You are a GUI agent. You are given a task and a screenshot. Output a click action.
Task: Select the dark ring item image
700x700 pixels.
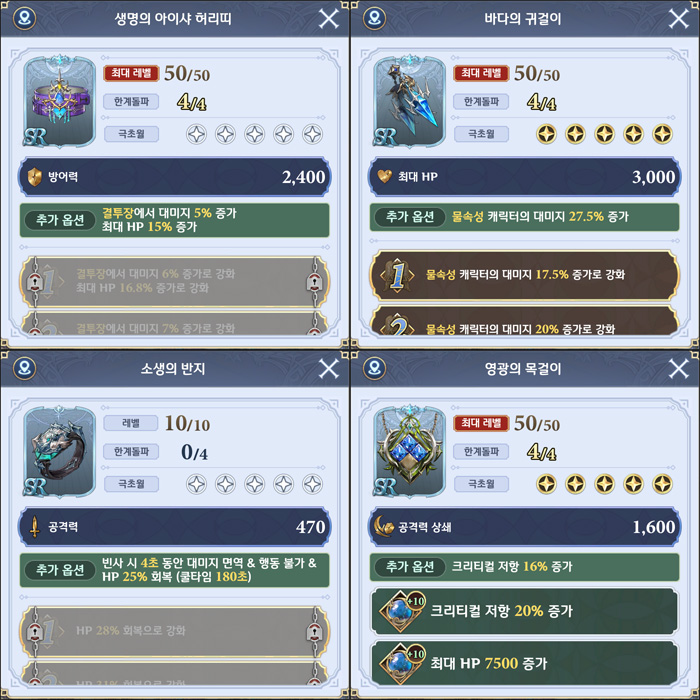[x=60, y=451]
